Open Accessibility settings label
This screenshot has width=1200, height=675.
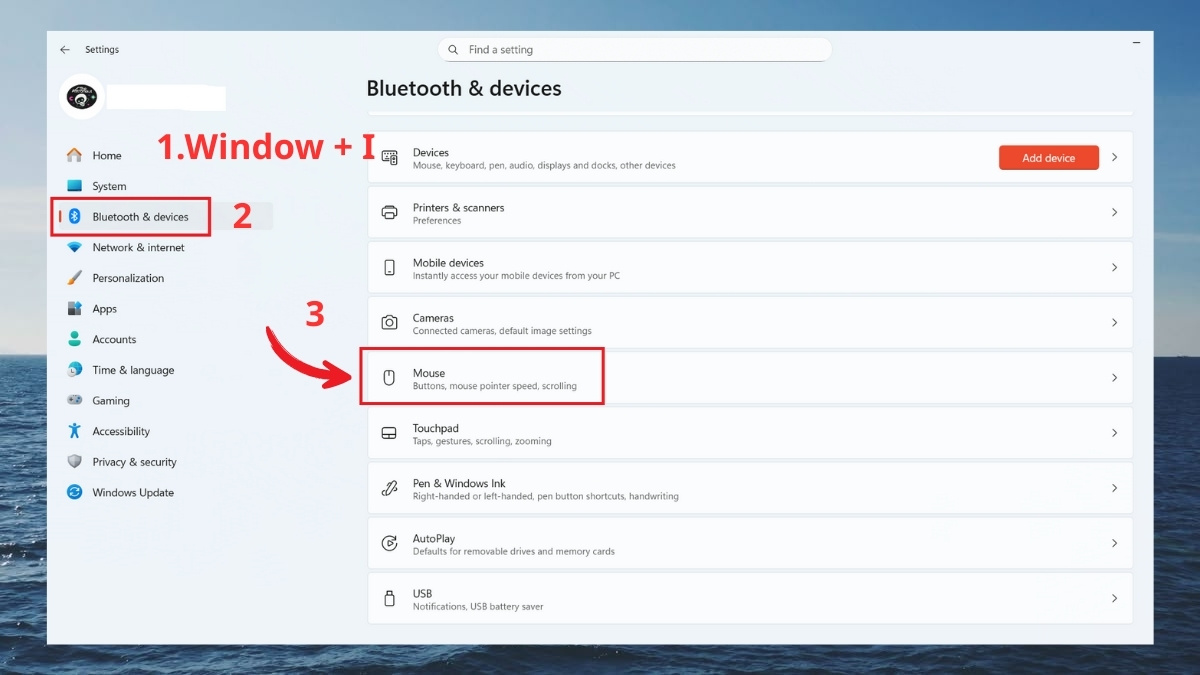coord(121,431)
